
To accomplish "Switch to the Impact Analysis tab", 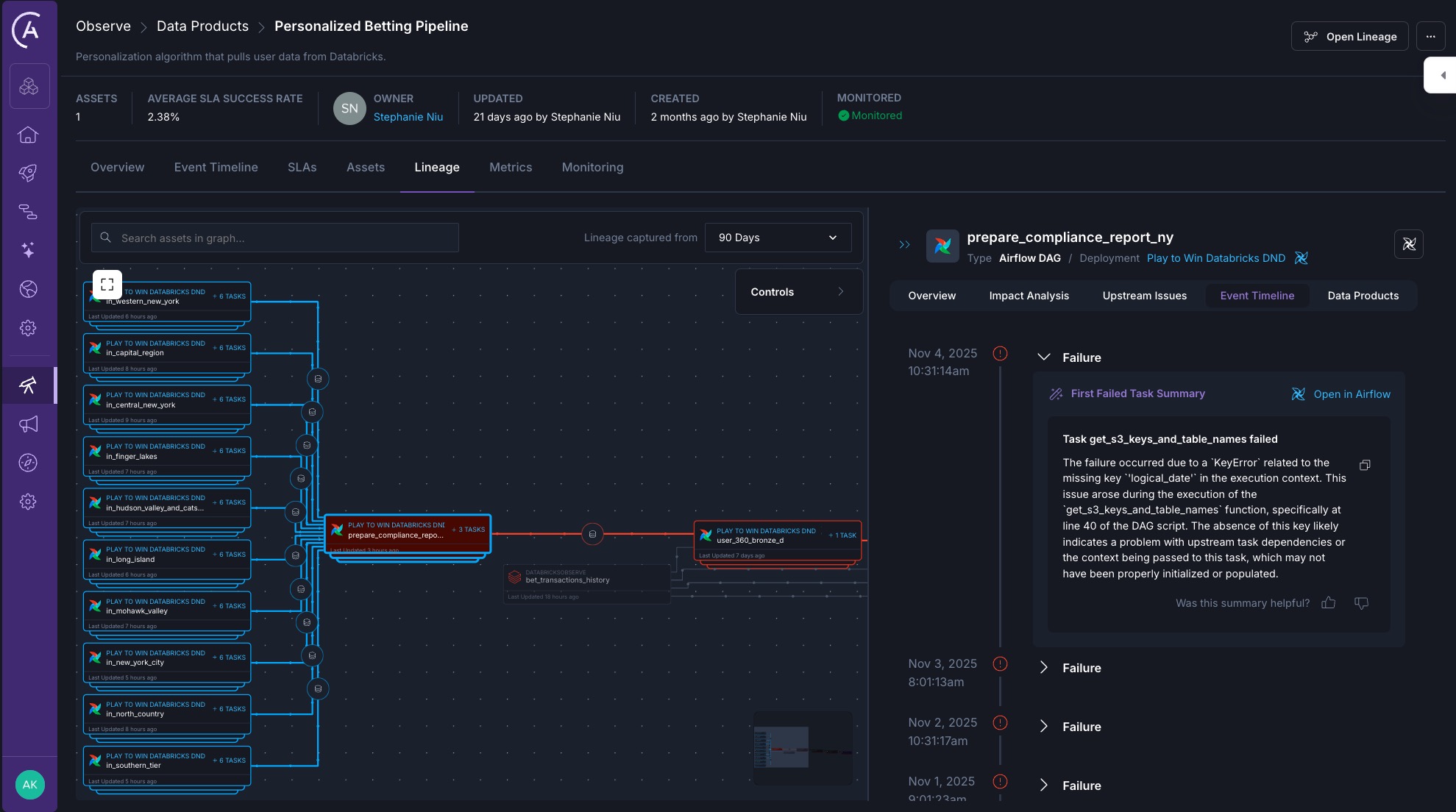I will point(1029,296).
